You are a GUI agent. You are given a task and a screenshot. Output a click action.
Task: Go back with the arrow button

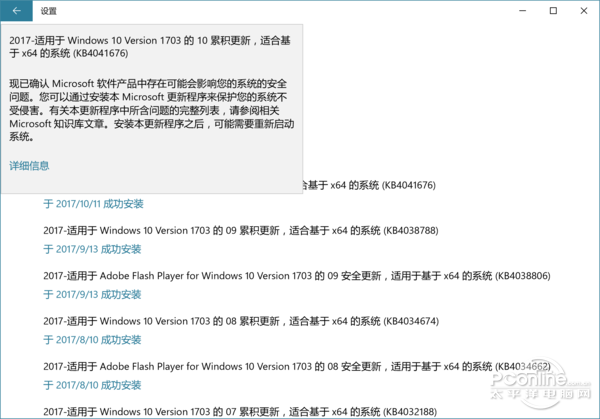click(x=16, y=11)
